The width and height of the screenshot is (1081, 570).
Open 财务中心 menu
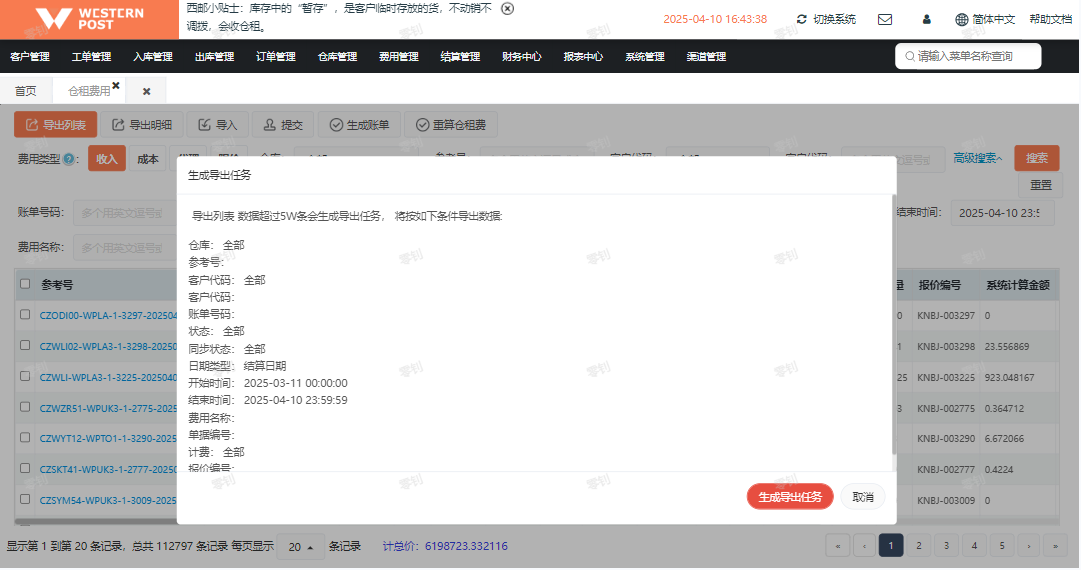pyautogui.click(x=522, y=57)
